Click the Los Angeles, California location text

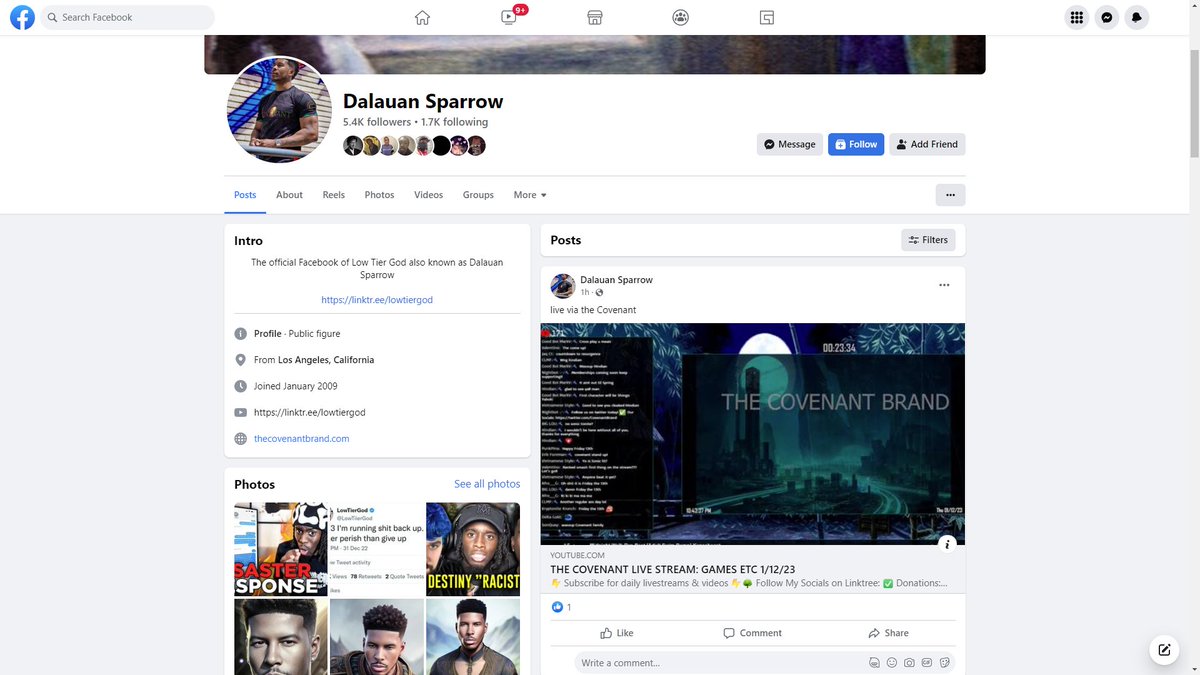pos(326,360)
